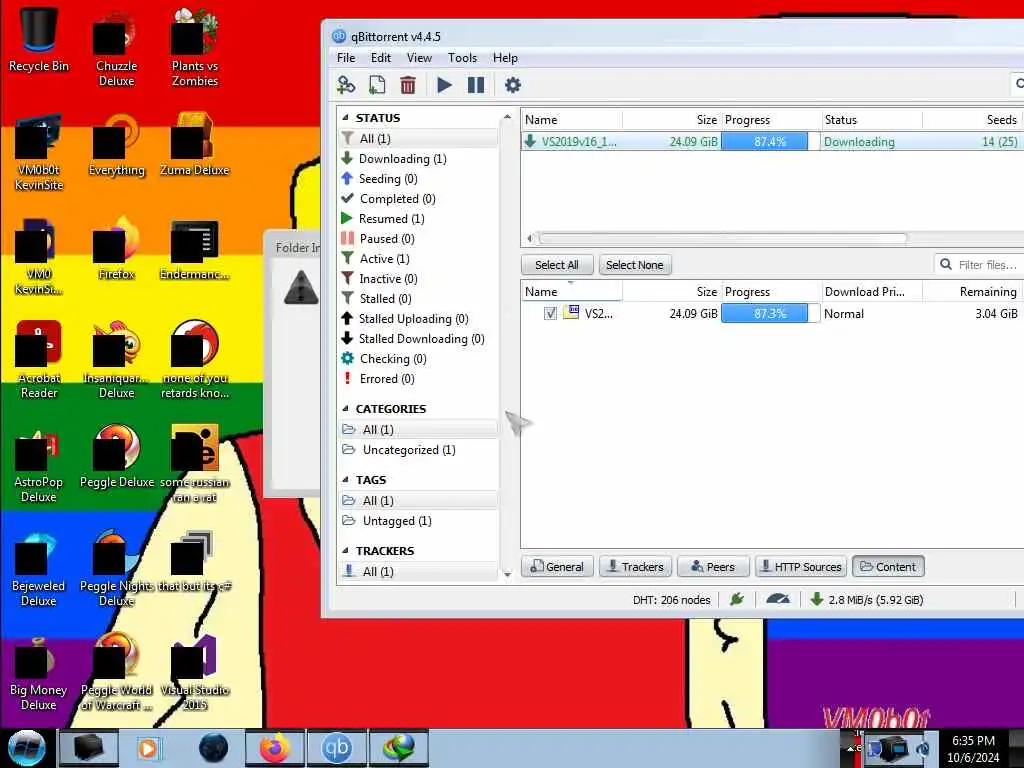
Task: Open the View menu
Action: coord(419,57)
